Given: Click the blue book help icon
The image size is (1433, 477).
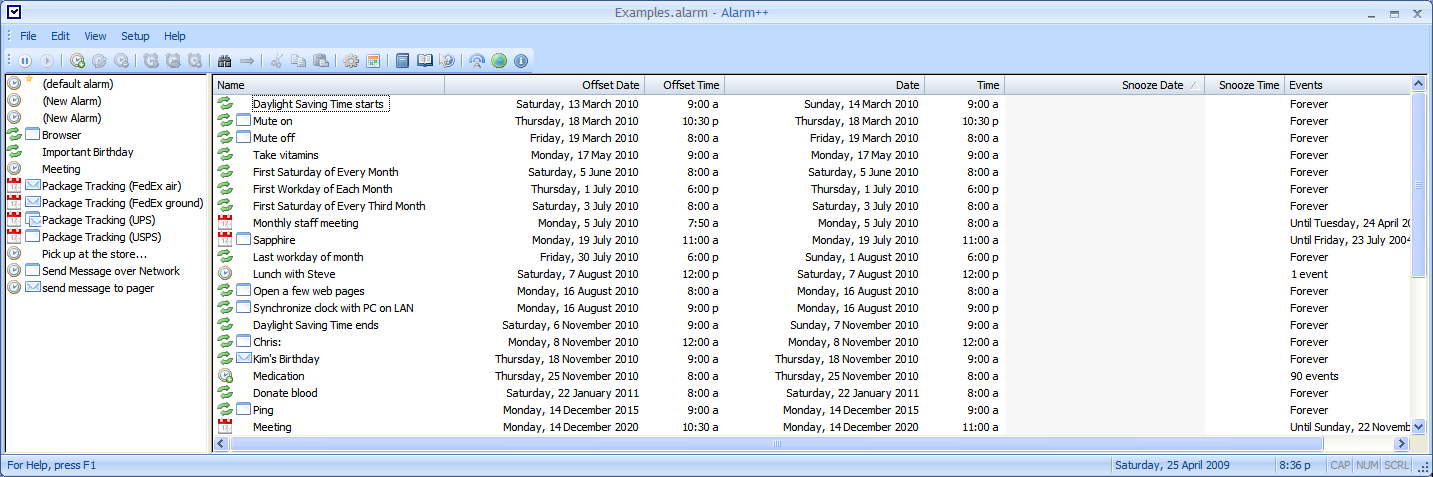Looking at the screenshot, I should [x=403, y=61].
